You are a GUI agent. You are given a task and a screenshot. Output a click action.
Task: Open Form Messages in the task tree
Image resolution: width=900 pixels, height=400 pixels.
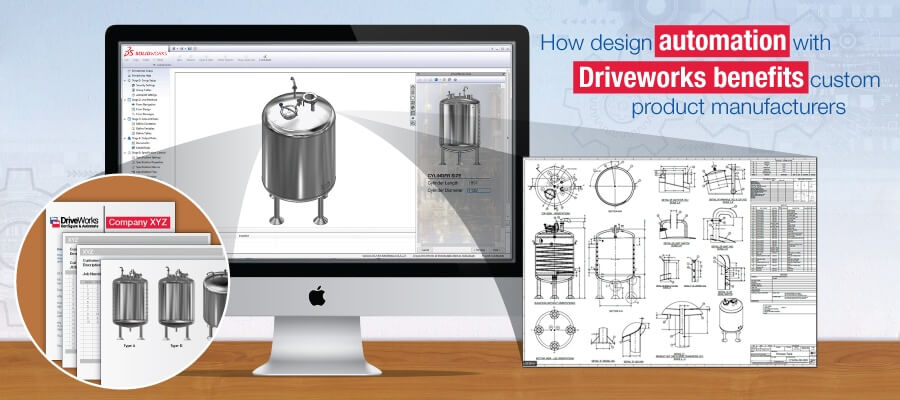tap(143, 114)
